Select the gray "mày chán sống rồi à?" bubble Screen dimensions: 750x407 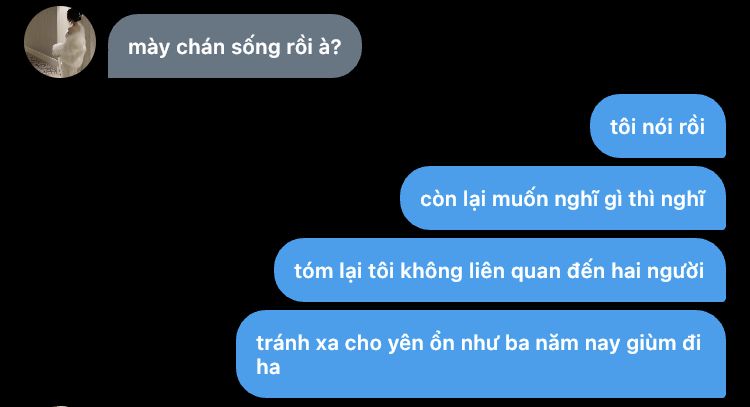pyautogui.click(x=235, y=46)
